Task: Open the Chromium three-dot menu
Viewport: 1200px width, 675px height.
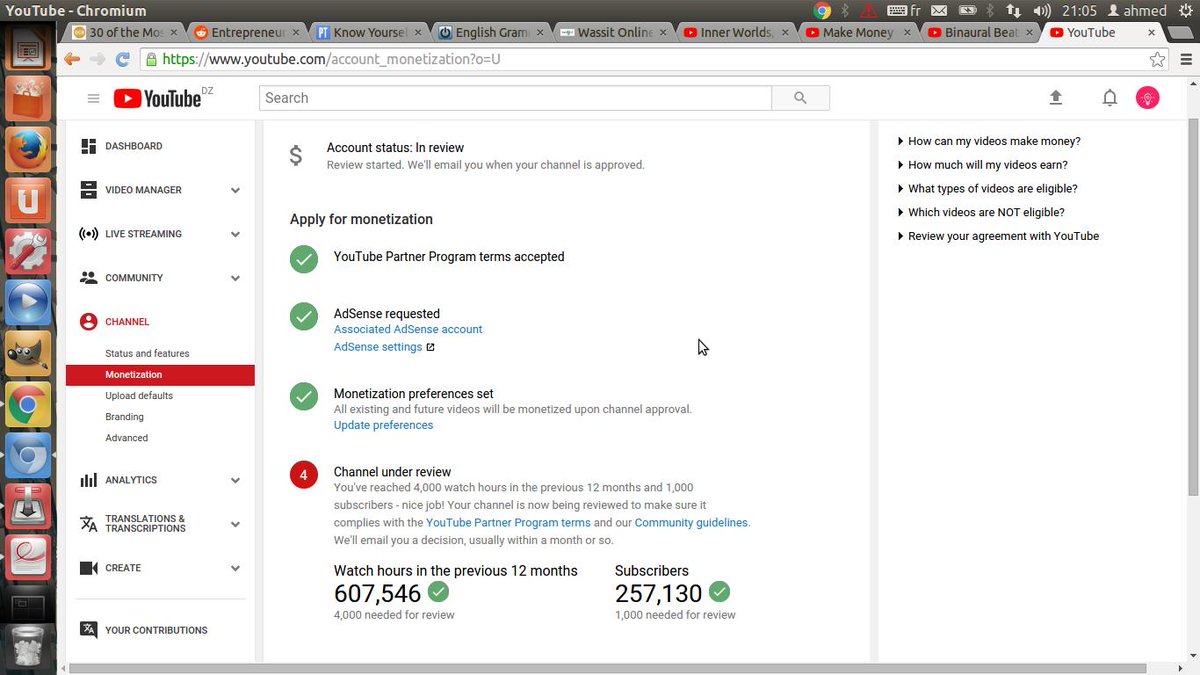Action: coord(1184,59)
